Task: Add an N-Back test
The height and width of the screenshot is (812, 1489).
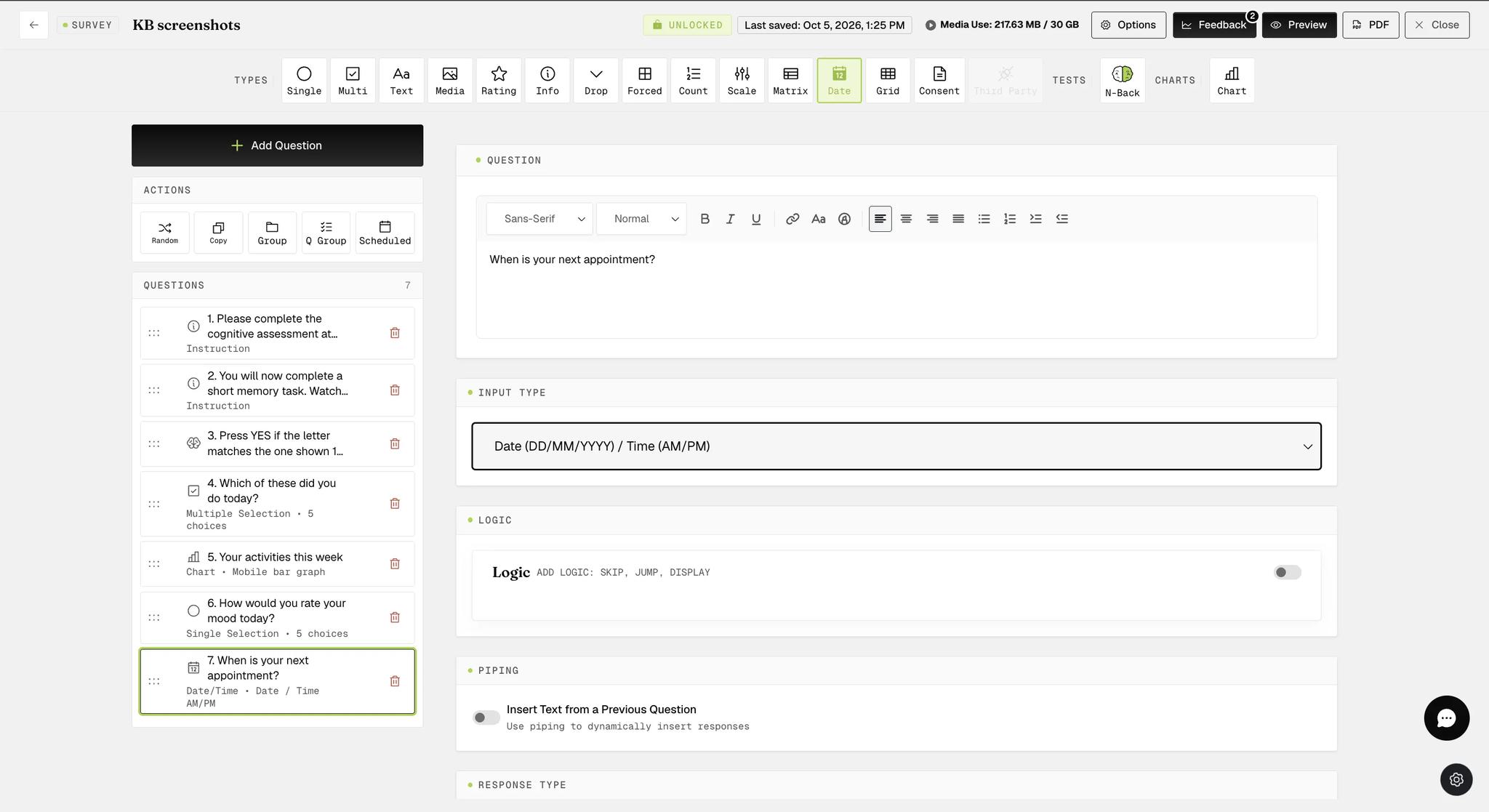Action: (1123, 81)
